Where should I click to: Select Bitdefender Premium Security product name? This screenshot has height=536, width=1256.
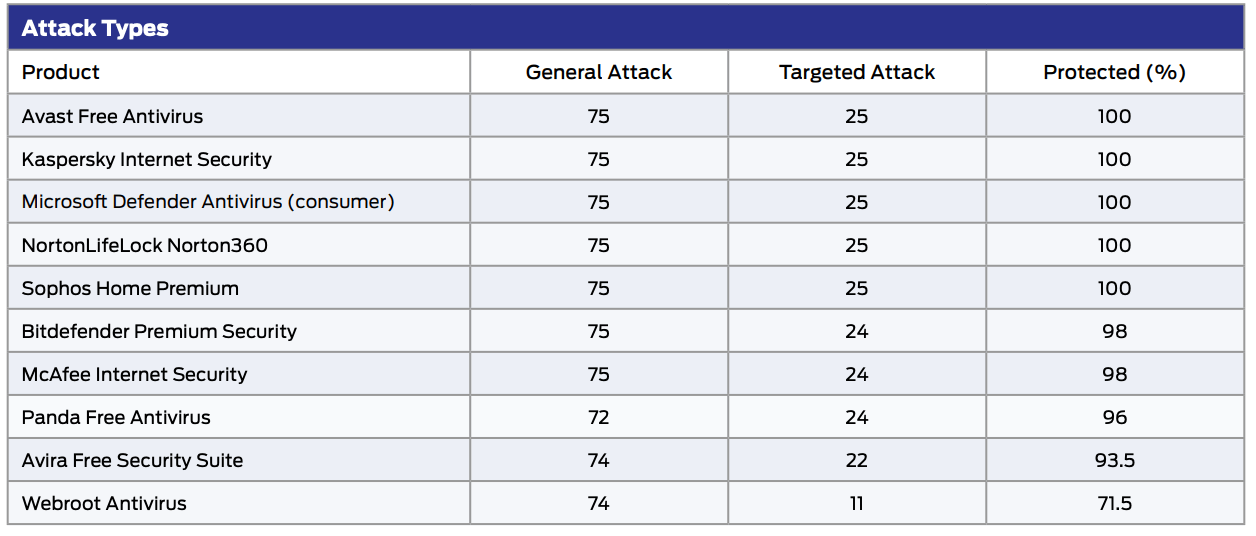pos(159,331)
